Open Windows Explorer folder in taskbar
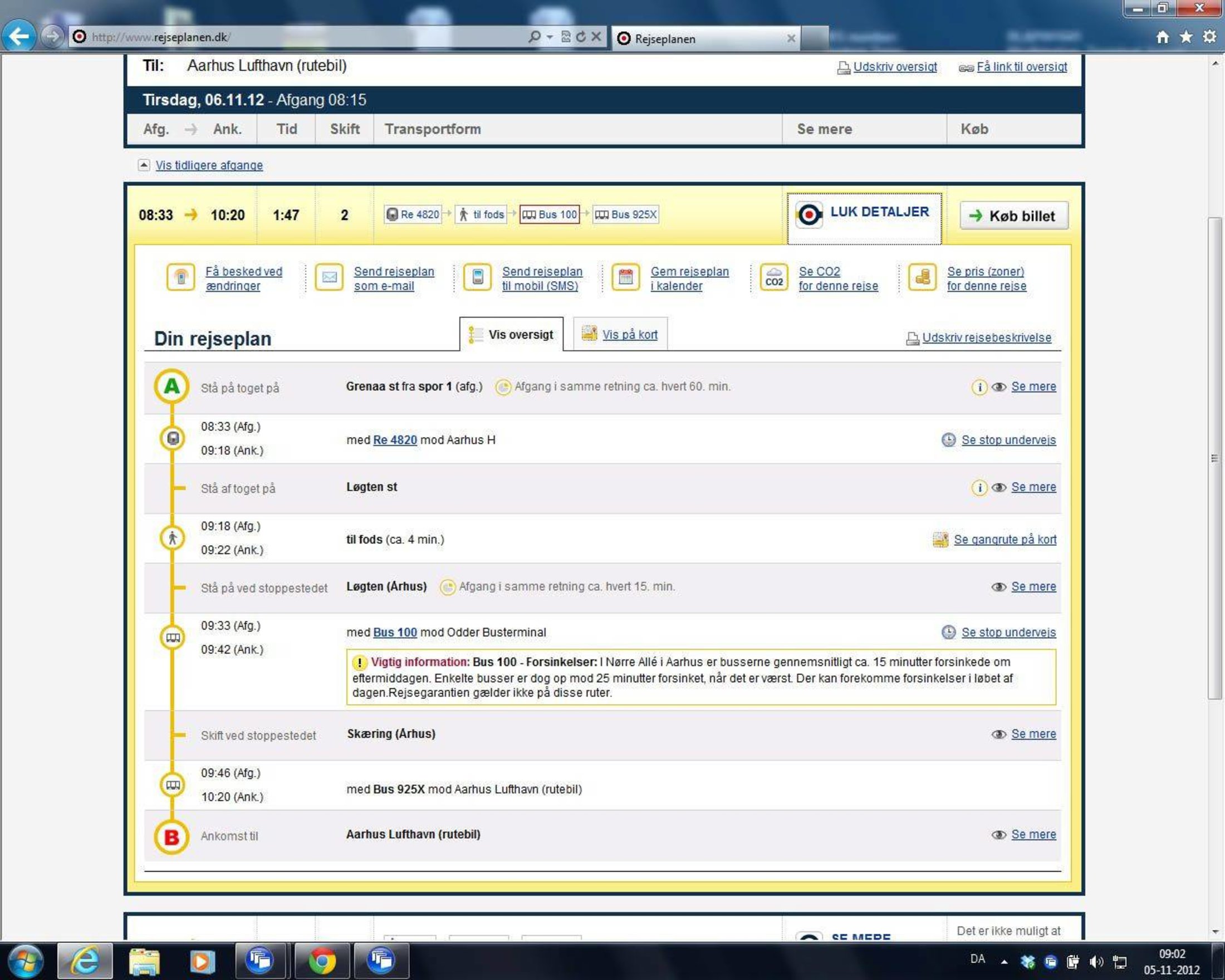 (x=144, y=961)
